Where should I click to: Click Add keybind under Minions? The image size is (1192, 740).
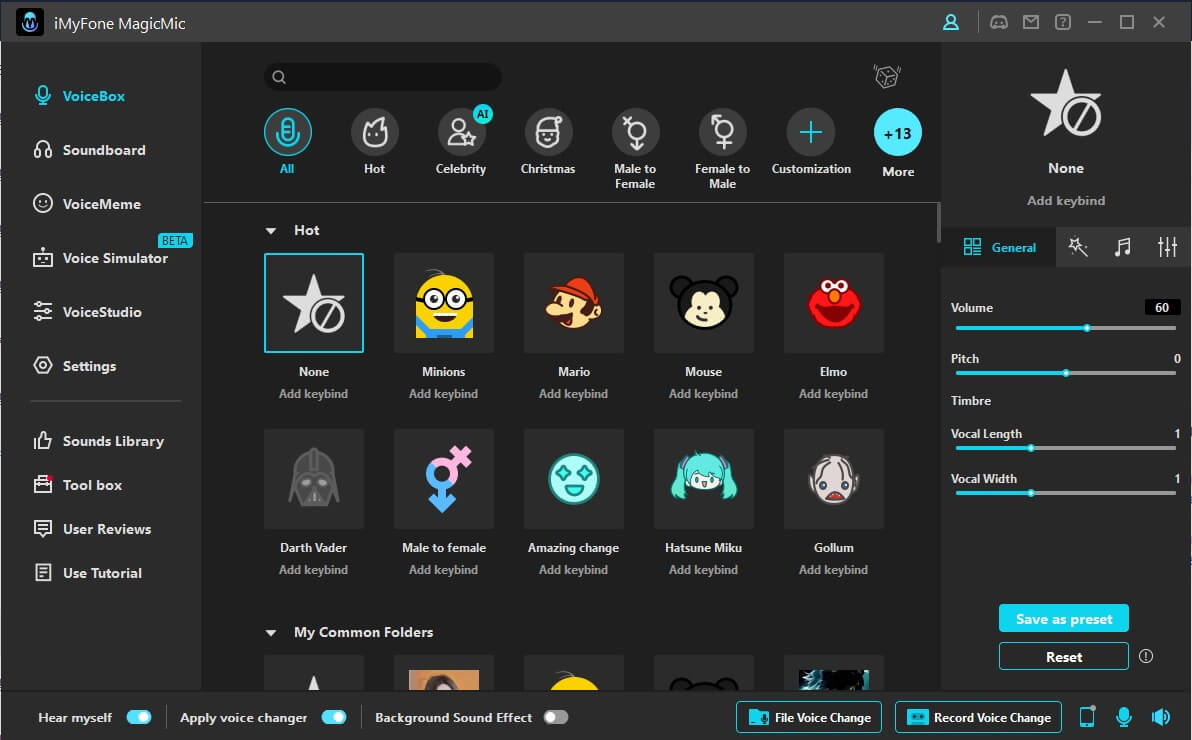(444, 394)
